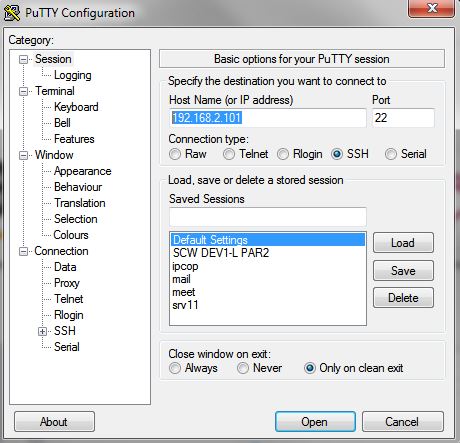Open the Telnet category in tree
This screenshot has width=460, height=443.
pyautogui.click(x=69, y=299)
